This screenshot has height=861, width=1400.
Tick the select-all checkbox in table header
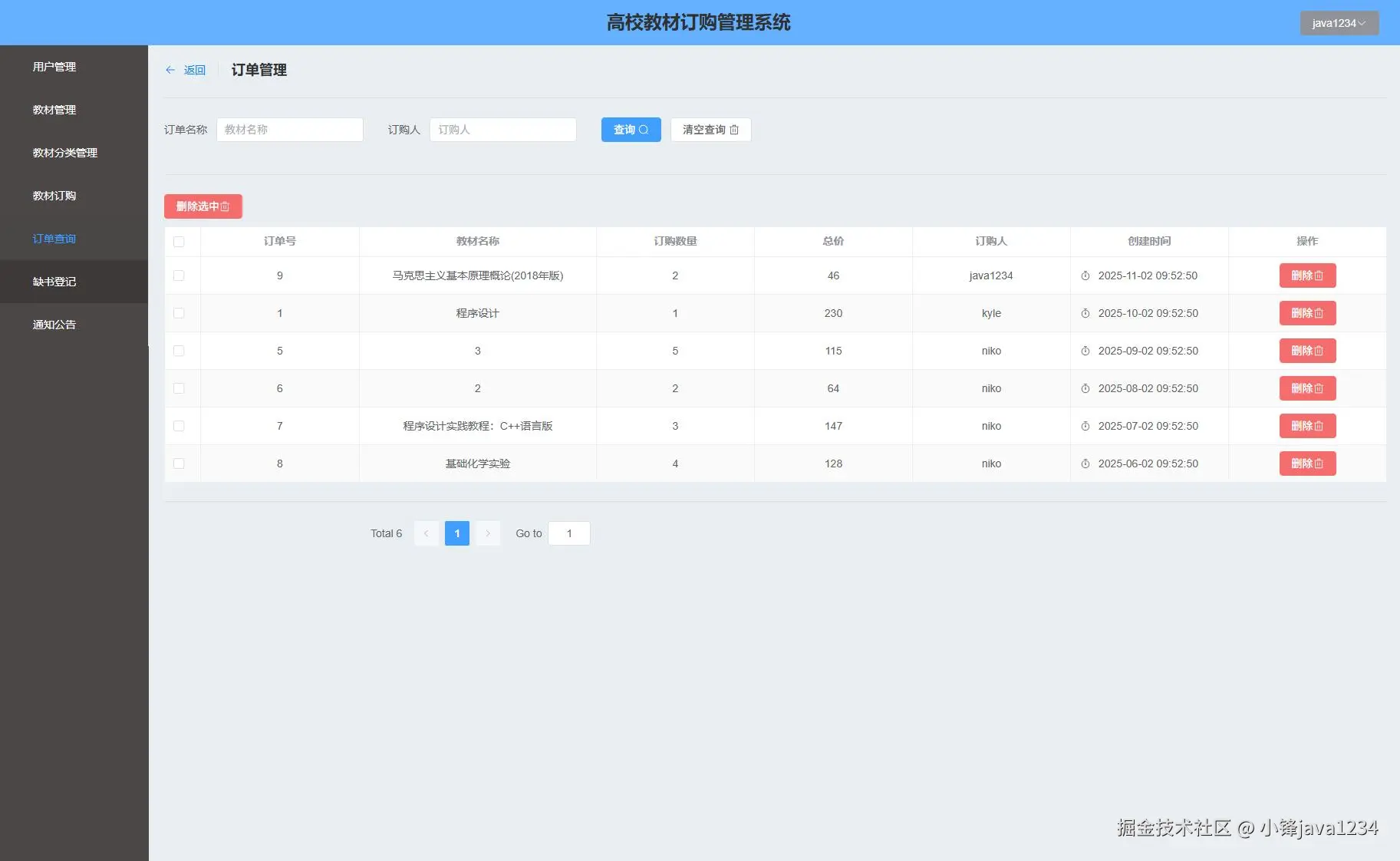179,242
